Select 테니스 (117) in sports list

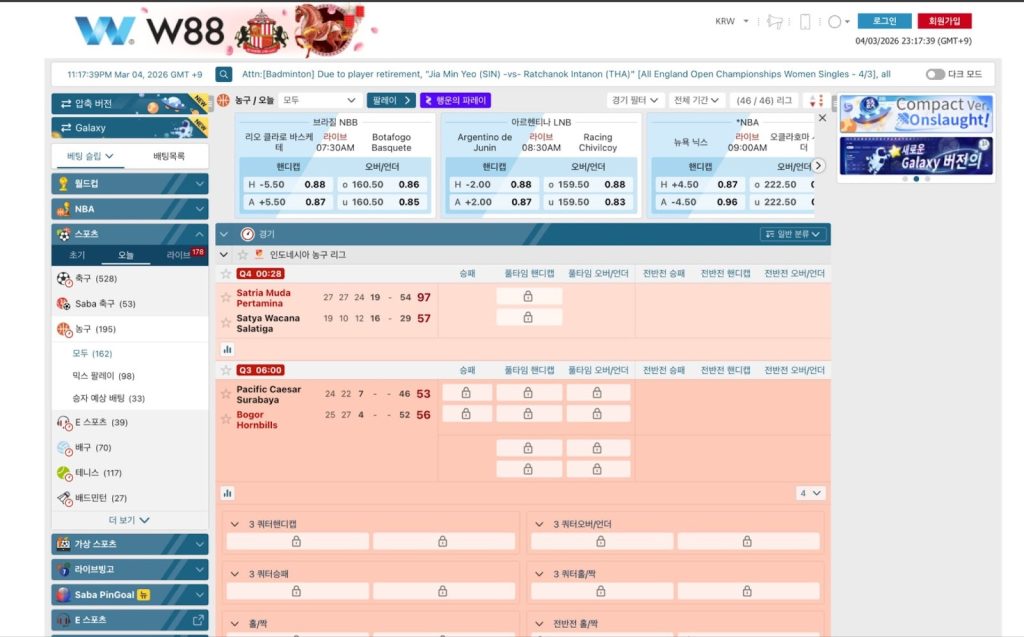[x=130, y=472]
